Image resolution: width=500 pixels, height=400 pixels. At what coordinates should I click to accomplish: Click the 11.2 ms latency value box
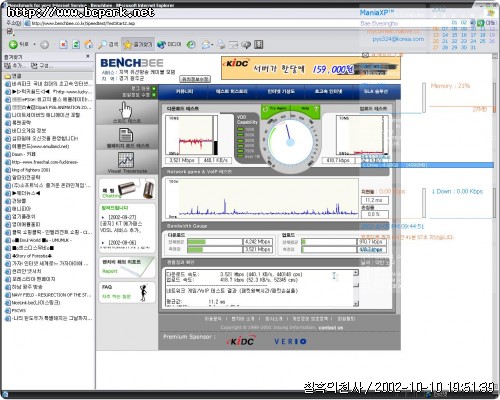pos(375,200)
